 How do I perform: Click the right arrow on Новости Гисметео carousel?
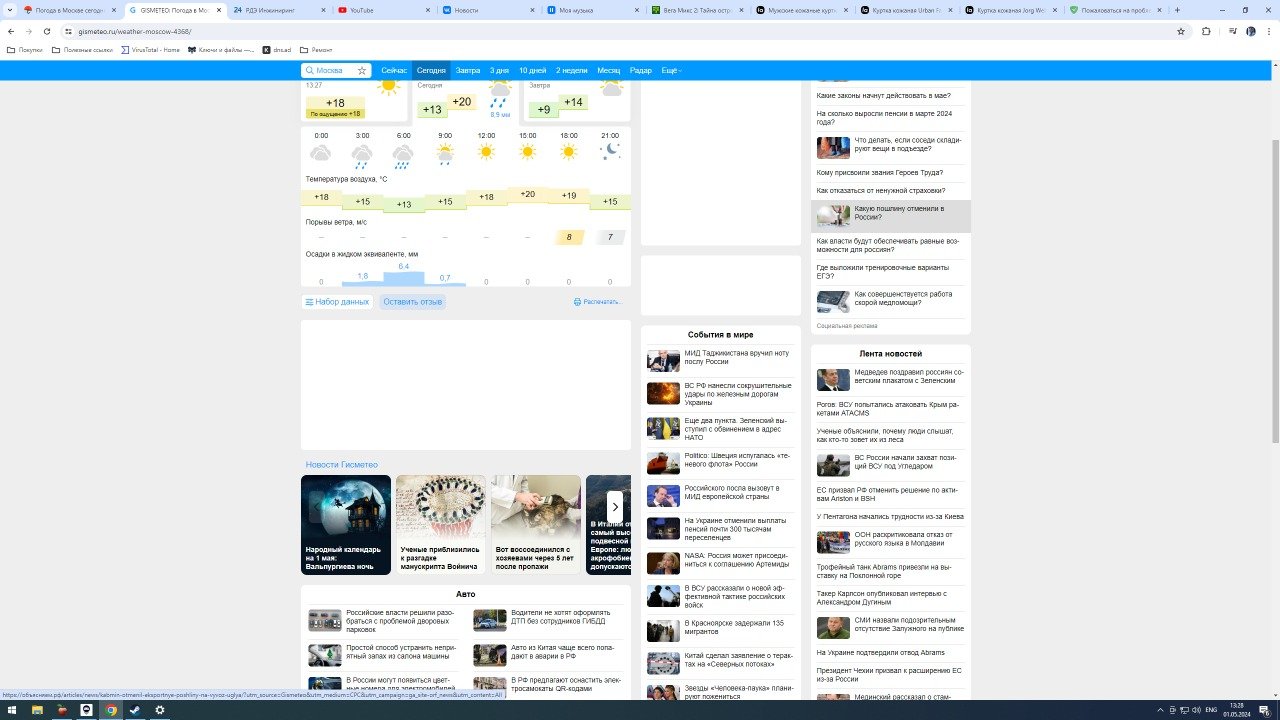(615, 507)
